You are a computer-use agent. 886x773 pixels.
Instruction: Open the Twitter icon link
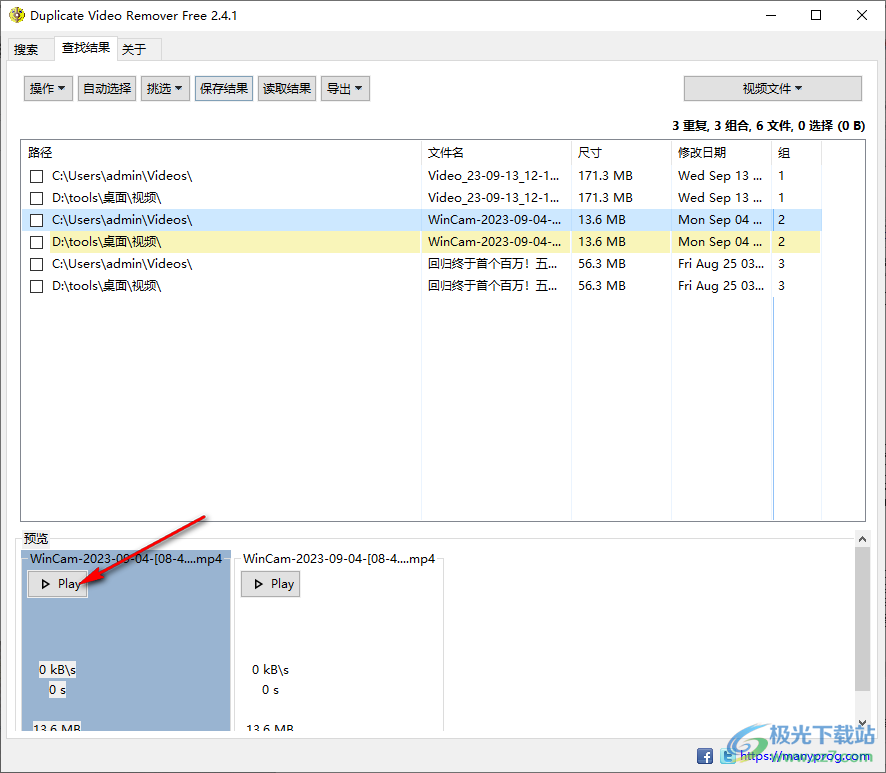728,756
